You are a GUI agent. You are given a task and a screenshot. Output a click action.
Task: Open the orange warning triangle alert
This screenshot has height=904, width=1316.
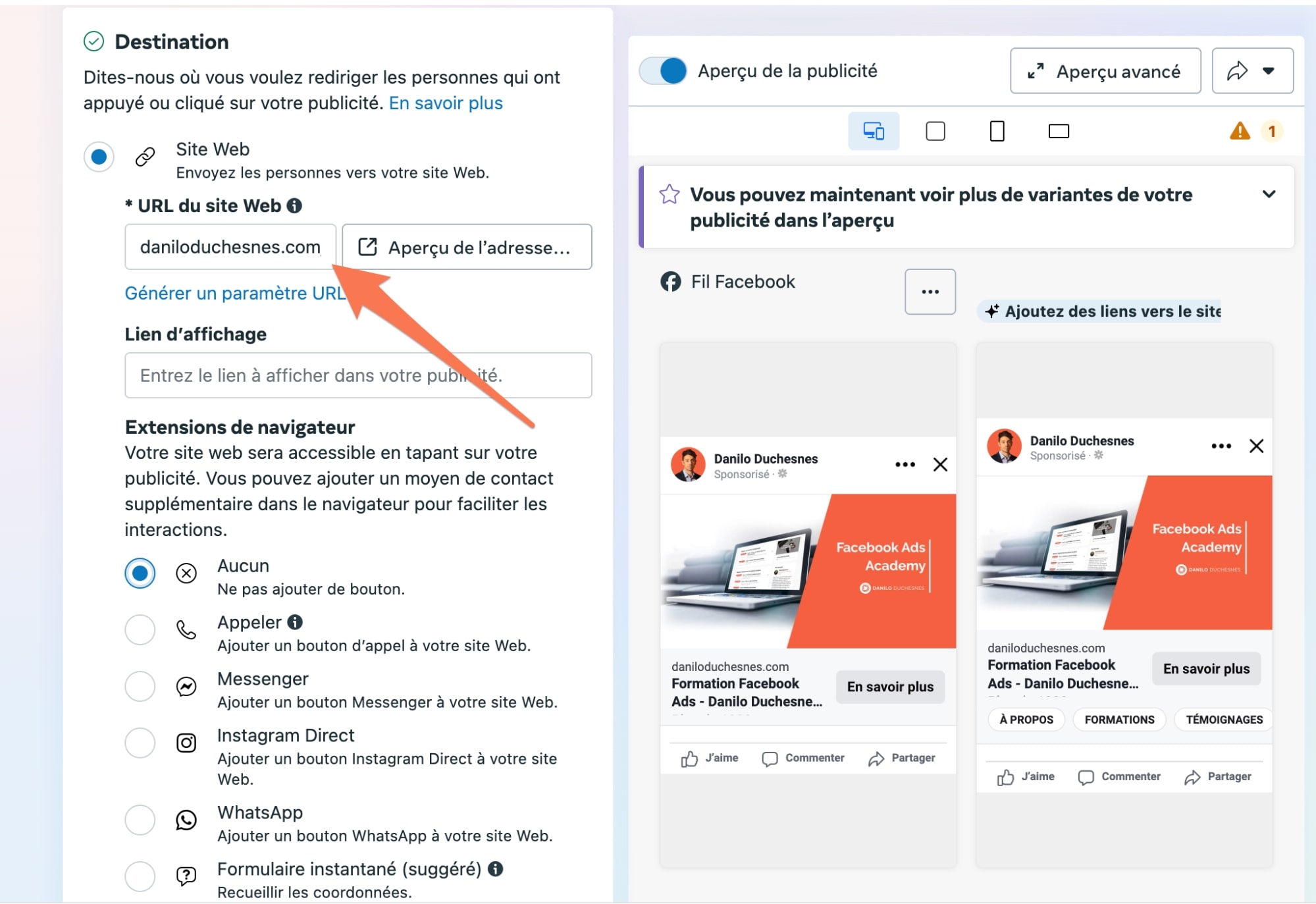[x=1240, y=131]
